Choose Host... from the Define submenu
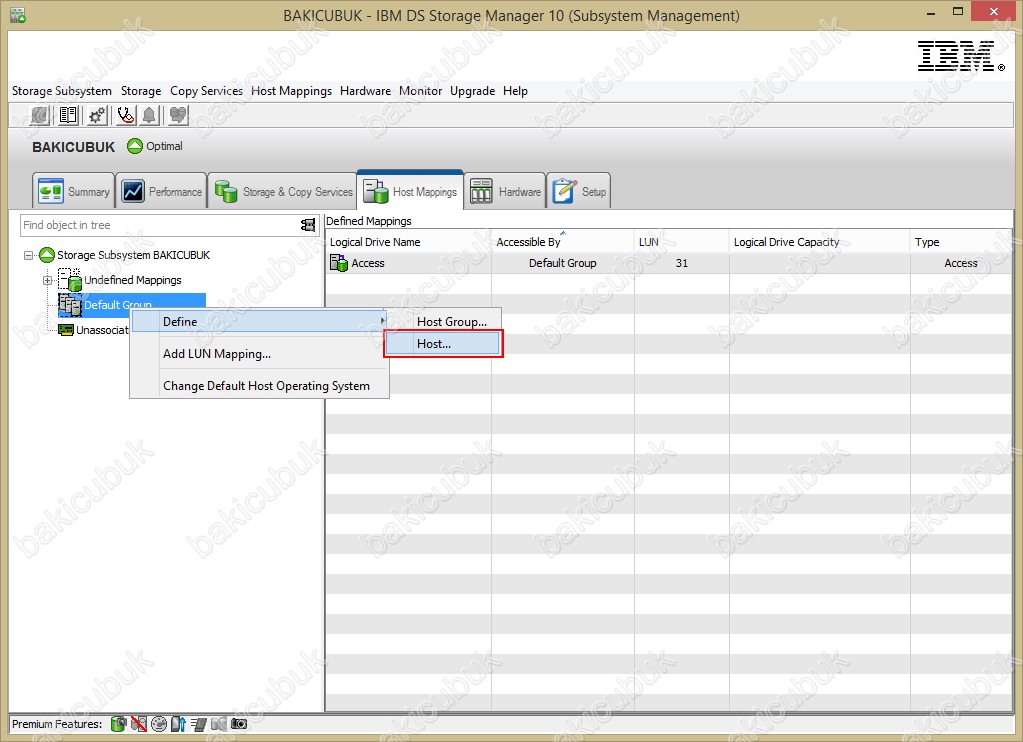Screen dimensions: 1023x742 [x=443, y=344]
